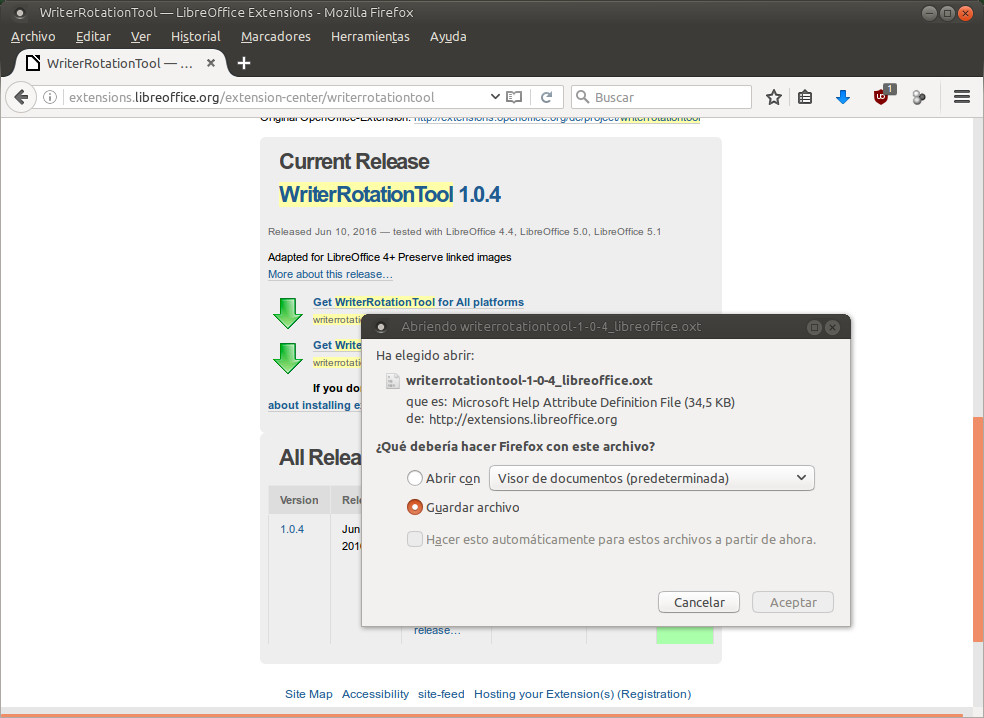Click the green download arrow beside All platforms

(x=288, y=313)
